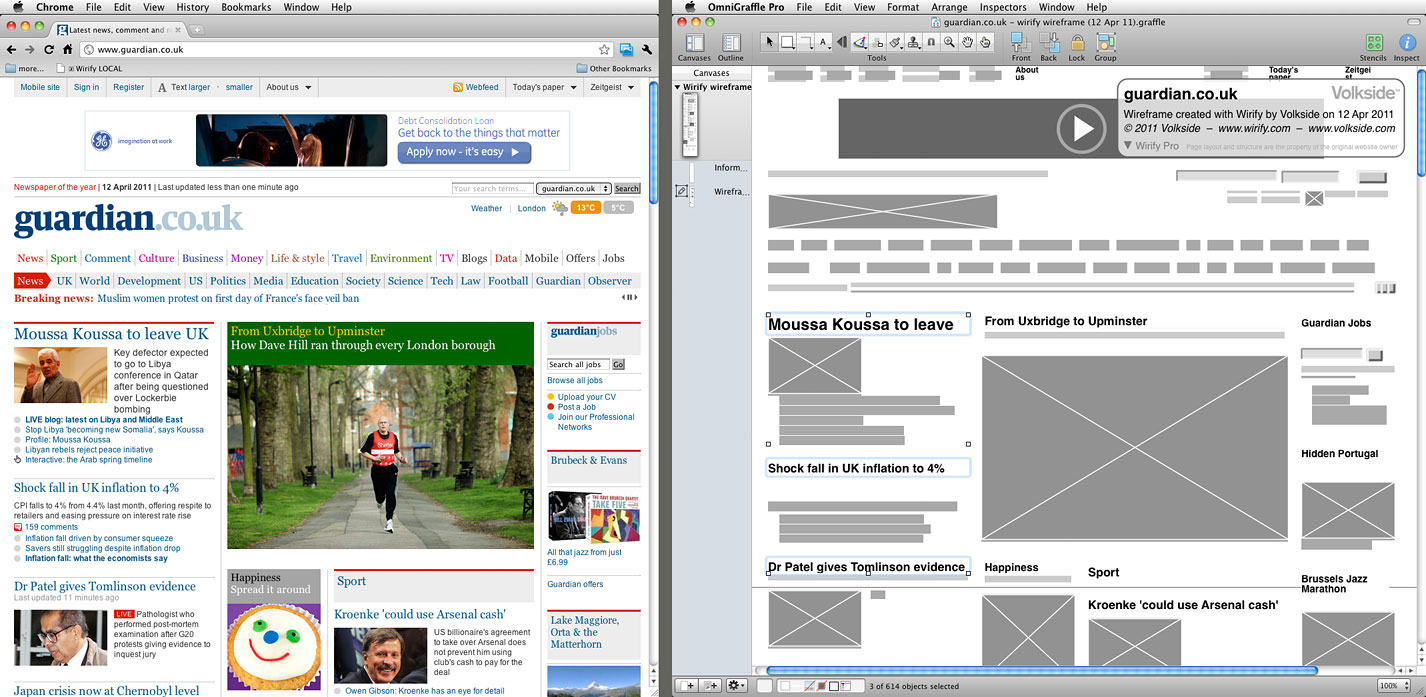
Task: Select the Hand pan tool in OmniGraffle
Action: [967, 42]
